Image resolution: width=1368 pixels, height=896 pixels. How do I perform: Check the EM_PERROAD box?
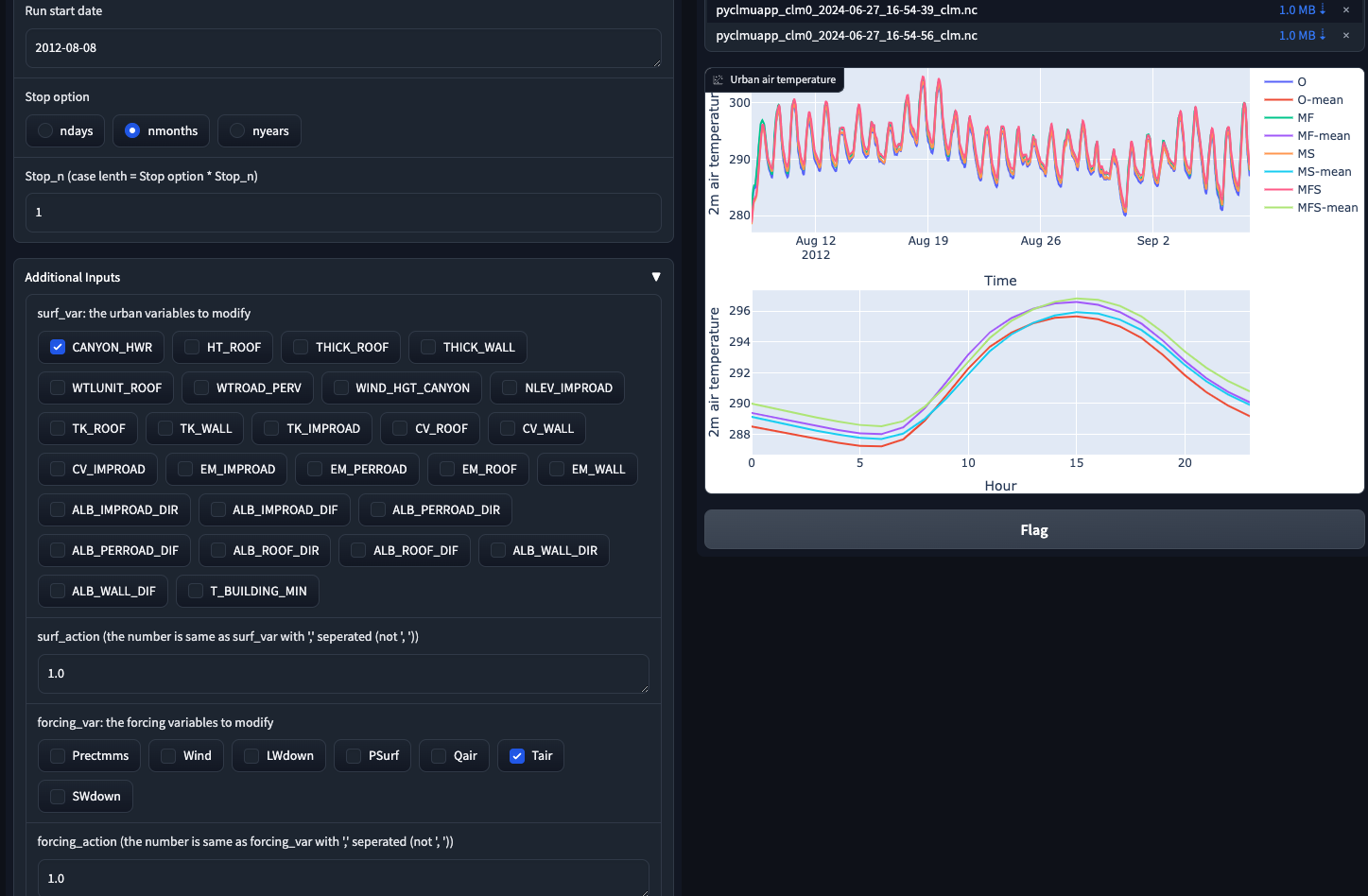tap(315, 469)
